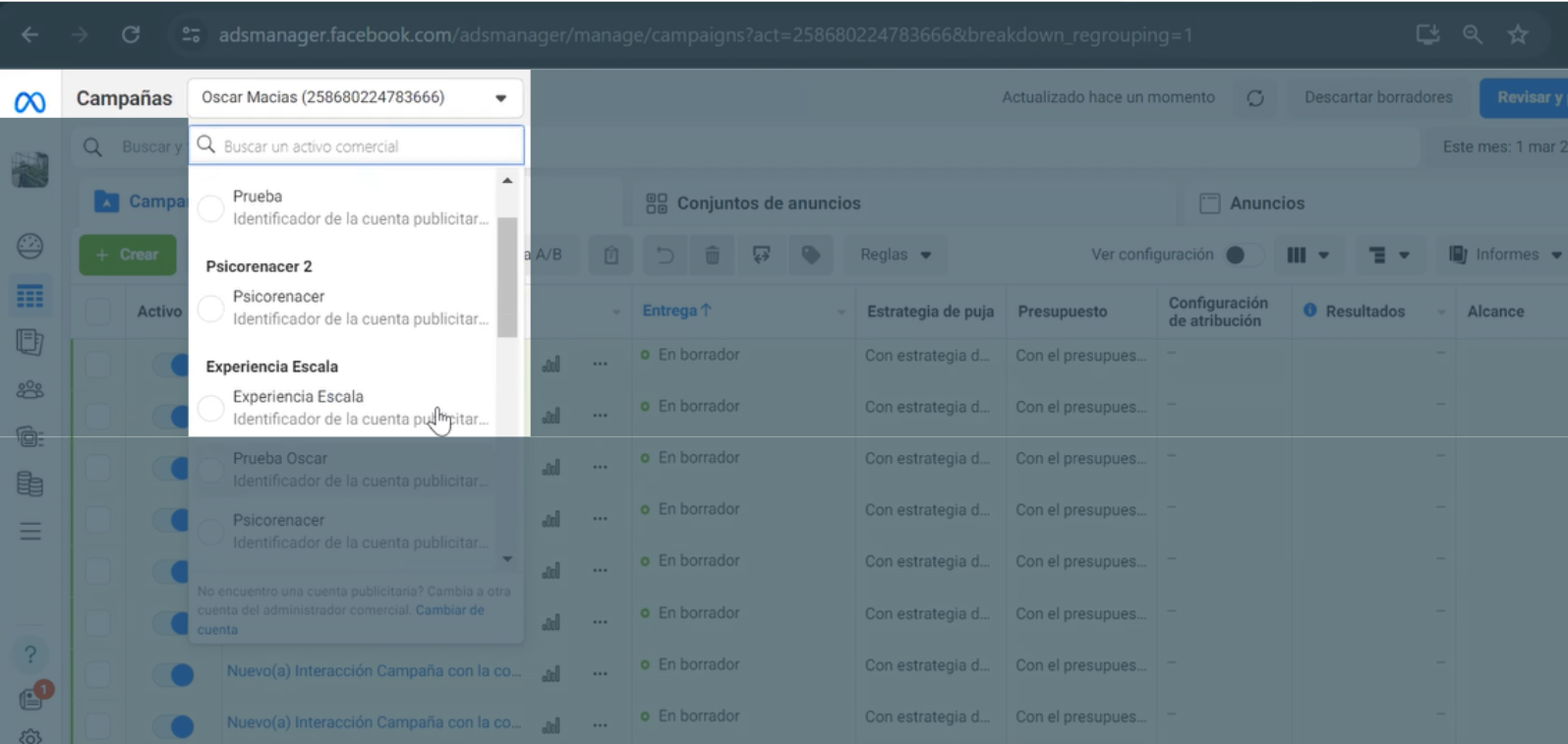
Task: Toggle active switch for last campaign row
Action: 174,726
